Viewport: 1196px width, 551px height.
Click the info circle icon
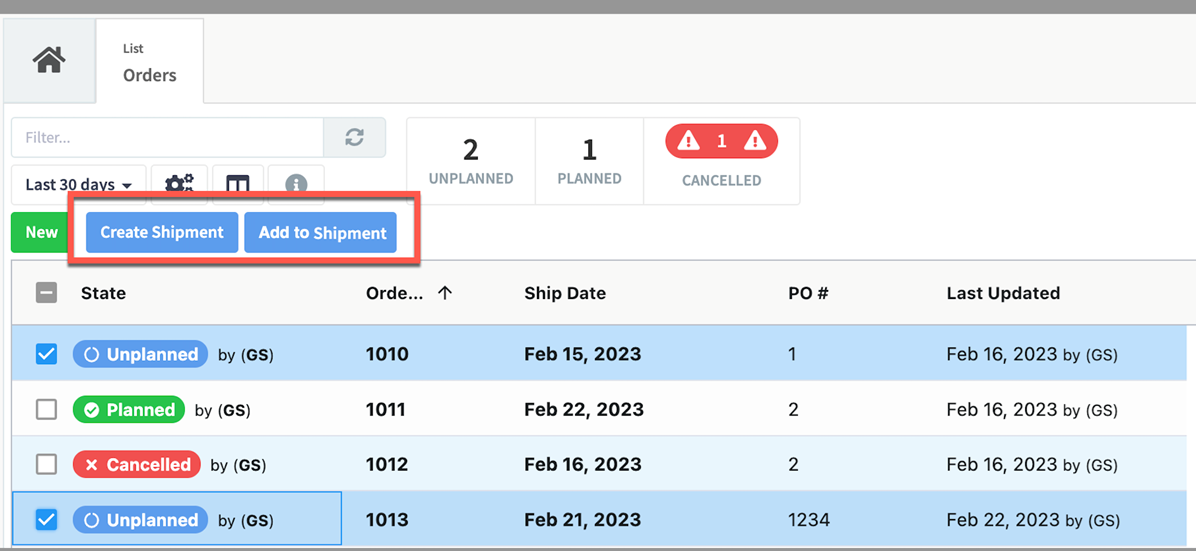pos(296,185)
